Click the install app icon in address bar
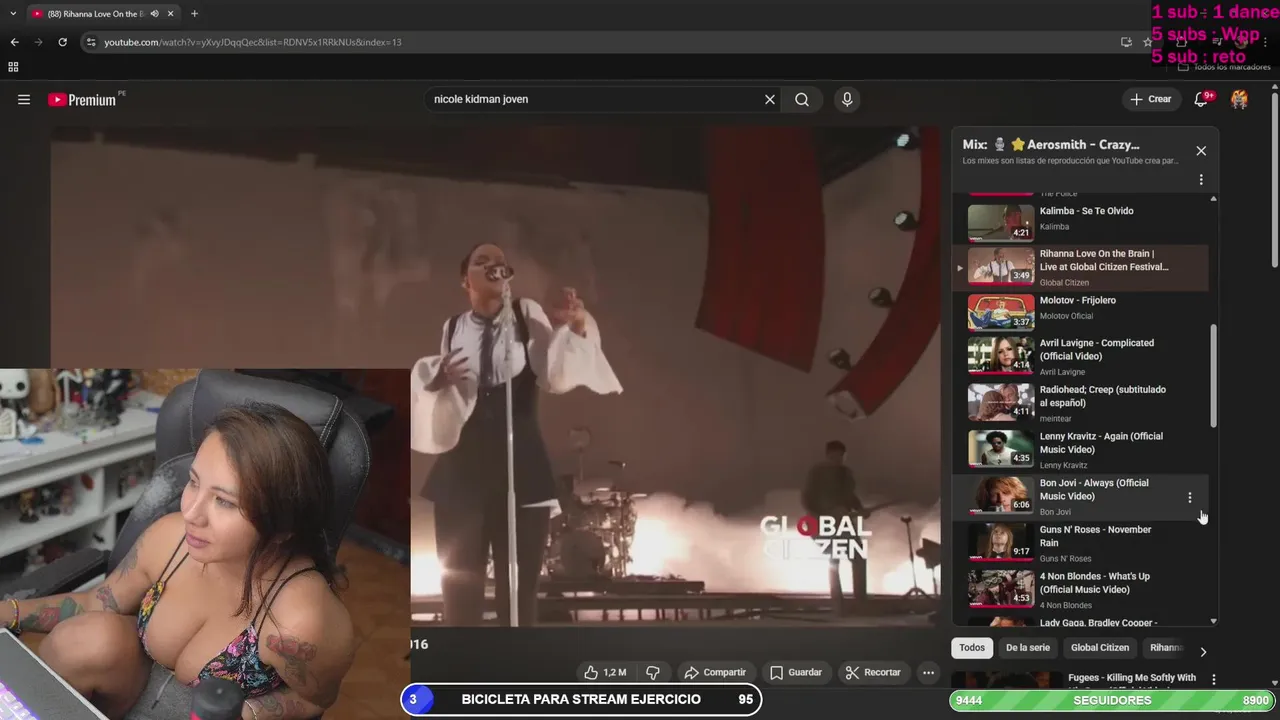 pos(1126,42)
